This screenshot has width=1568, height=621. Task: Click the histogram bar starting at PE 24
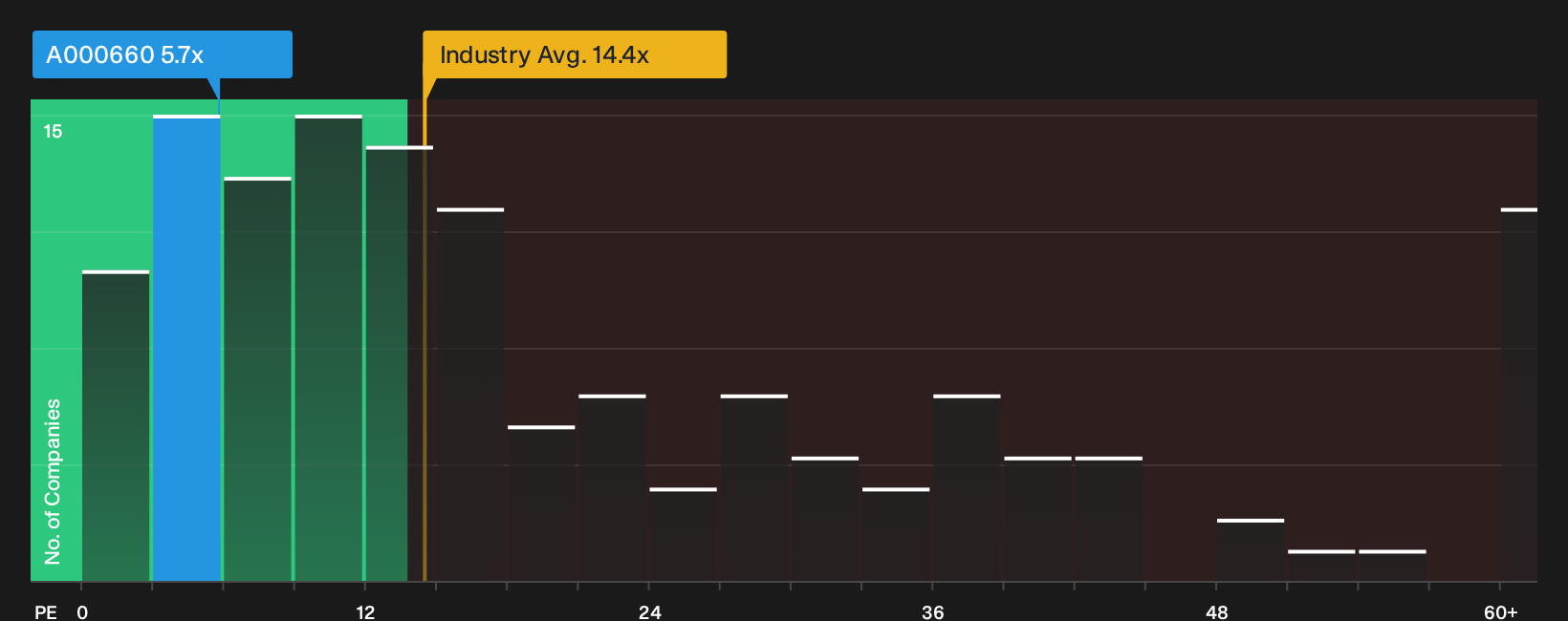(684, 534)
